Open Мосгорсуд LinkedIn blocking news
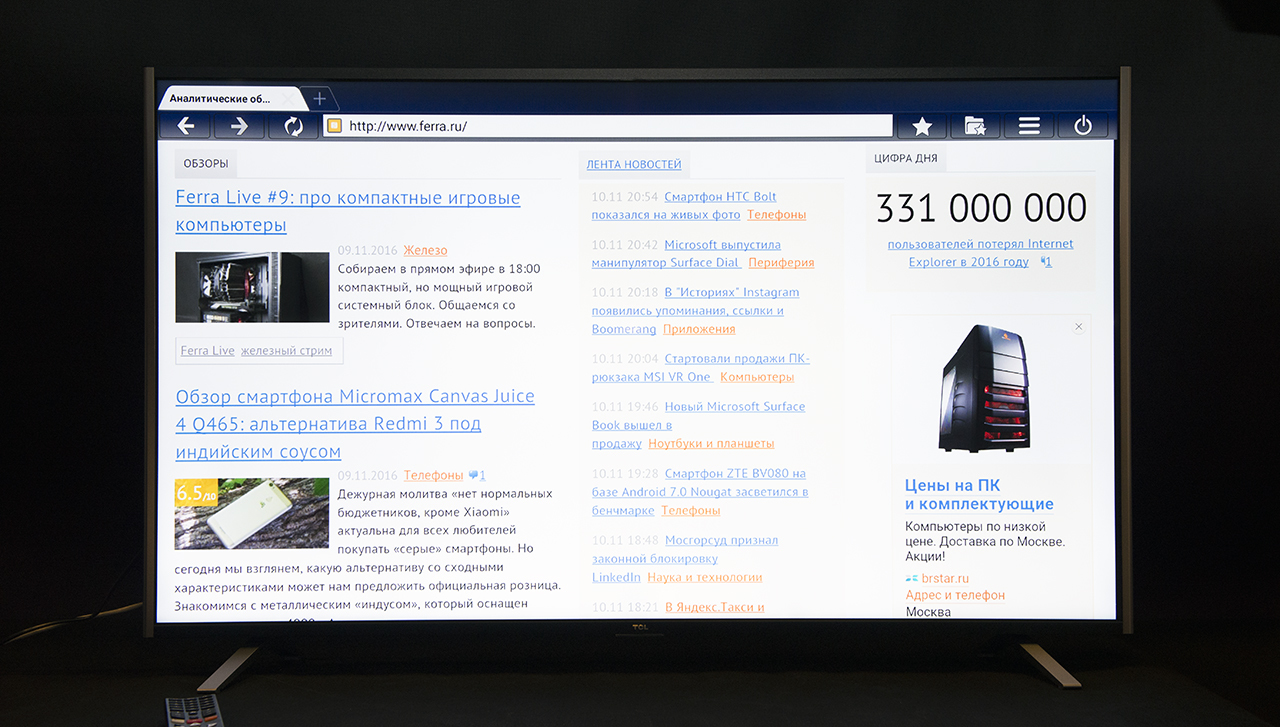Screen dimensions: 1280x727 [x=685, y=559]
